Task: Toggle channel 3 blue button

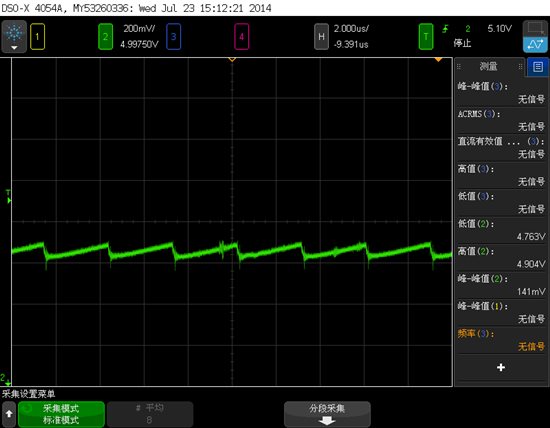Action: (173, 36)
